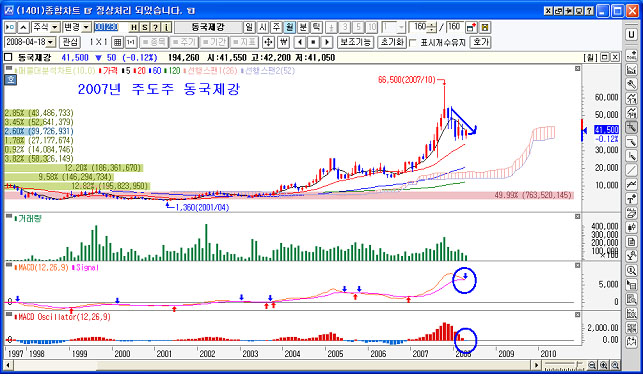Open the 호가 quote button

click(481, 42)
